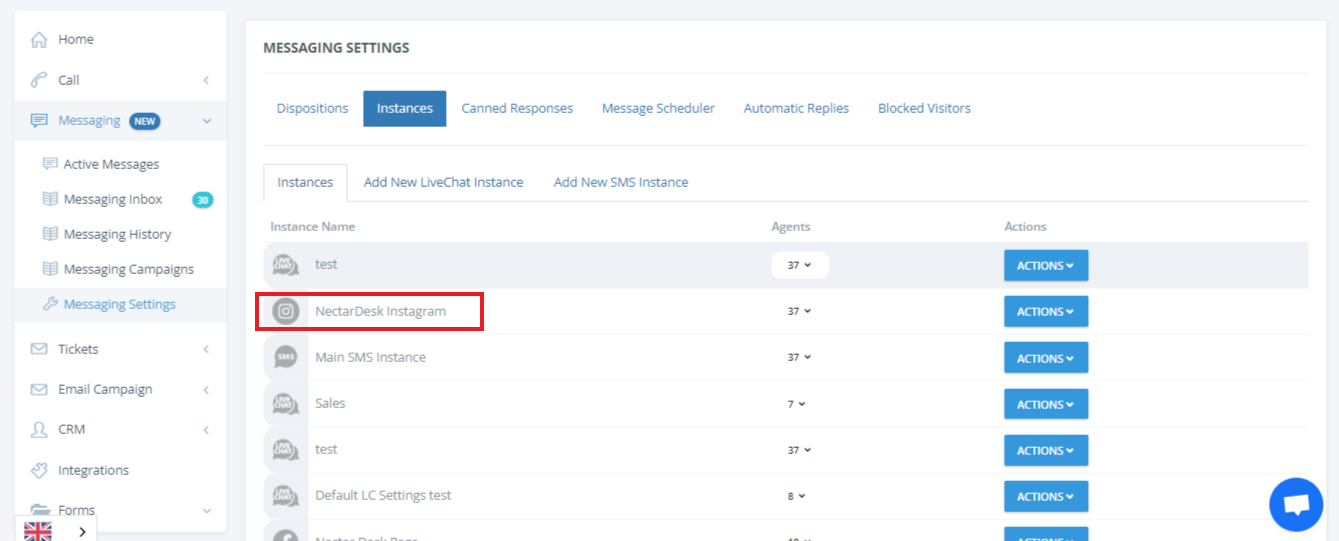The height and width of the screenshot is (541, 1339).
Task: Open ACTIONS menu for Default LC Settings test
Action: pos(1046,496)
